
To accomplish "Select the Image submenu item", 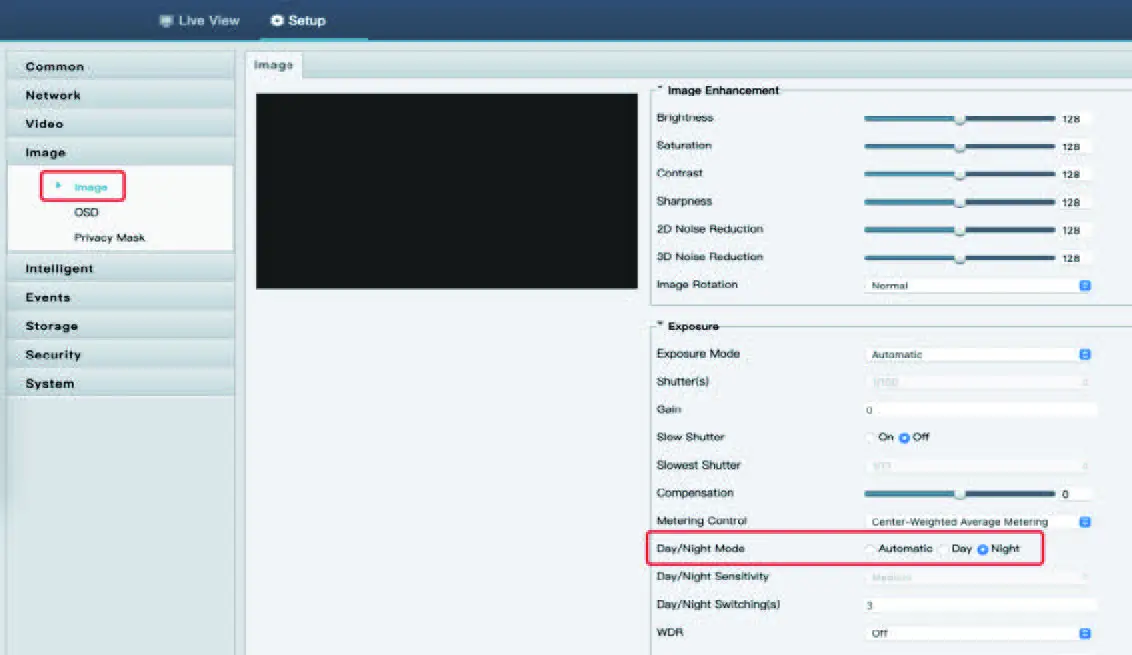I will point(90,187).
